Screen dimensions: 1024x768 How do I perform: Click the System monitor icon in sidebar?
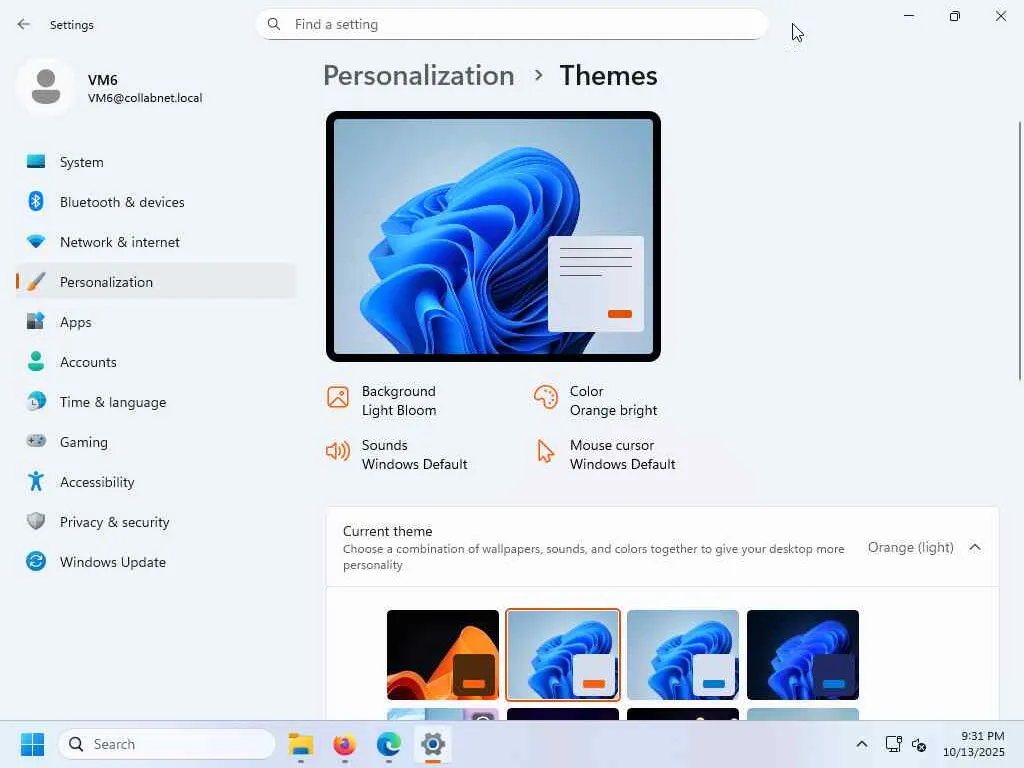point(36,161)
